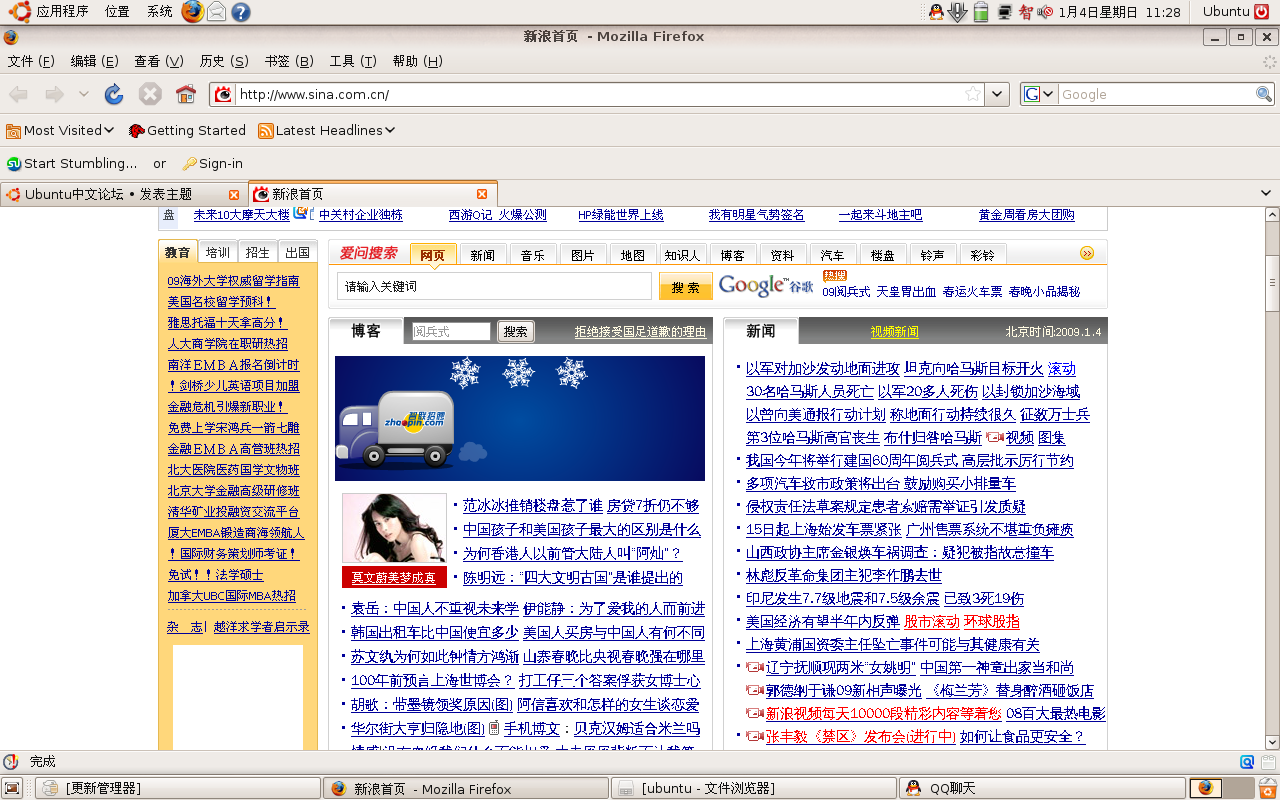
Task: Click the search magnifier in the Google search box
Action: 1264,94
